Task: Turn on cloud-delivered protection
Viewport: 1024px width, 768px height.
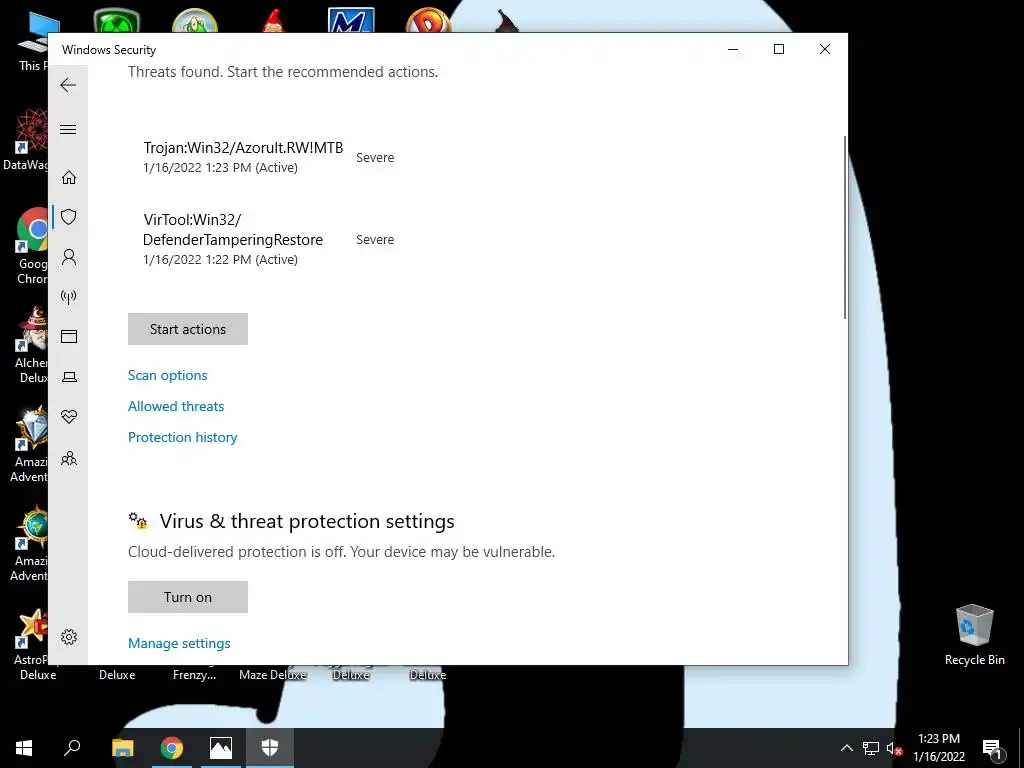Action: point(187,597)
